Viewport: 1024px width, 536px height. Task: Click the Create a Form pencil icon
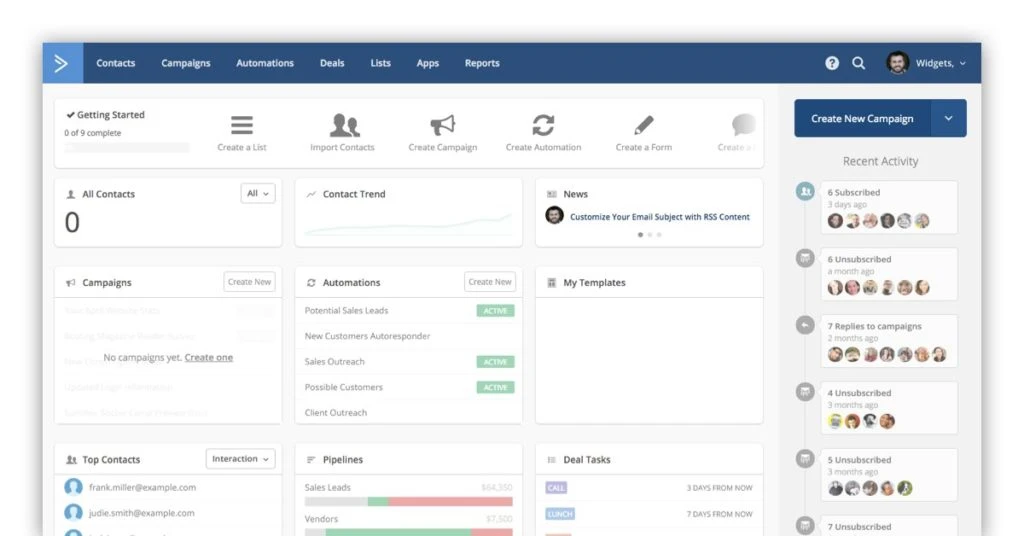tap(643, 125)
